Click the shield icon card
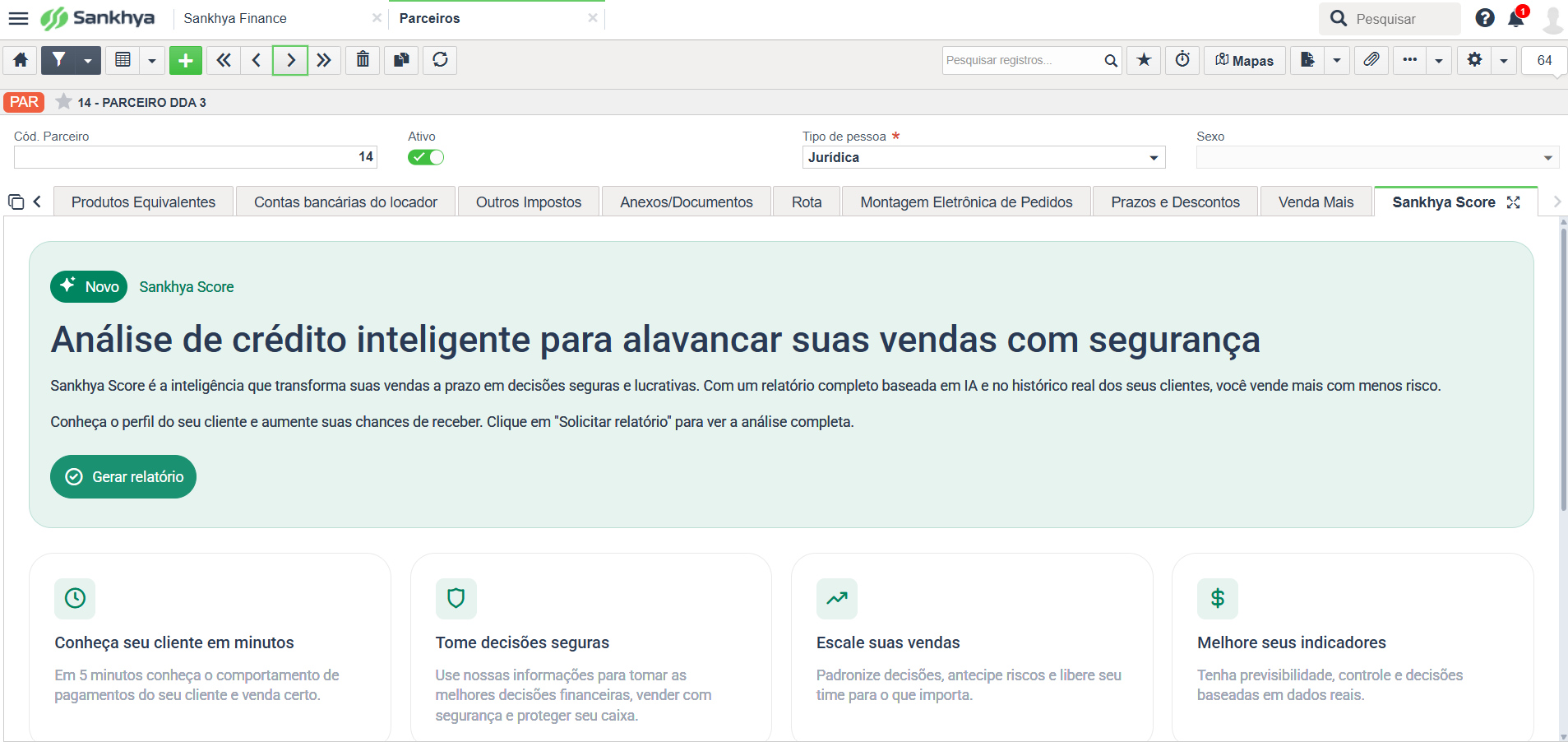1568x742 pixels. 456,598
